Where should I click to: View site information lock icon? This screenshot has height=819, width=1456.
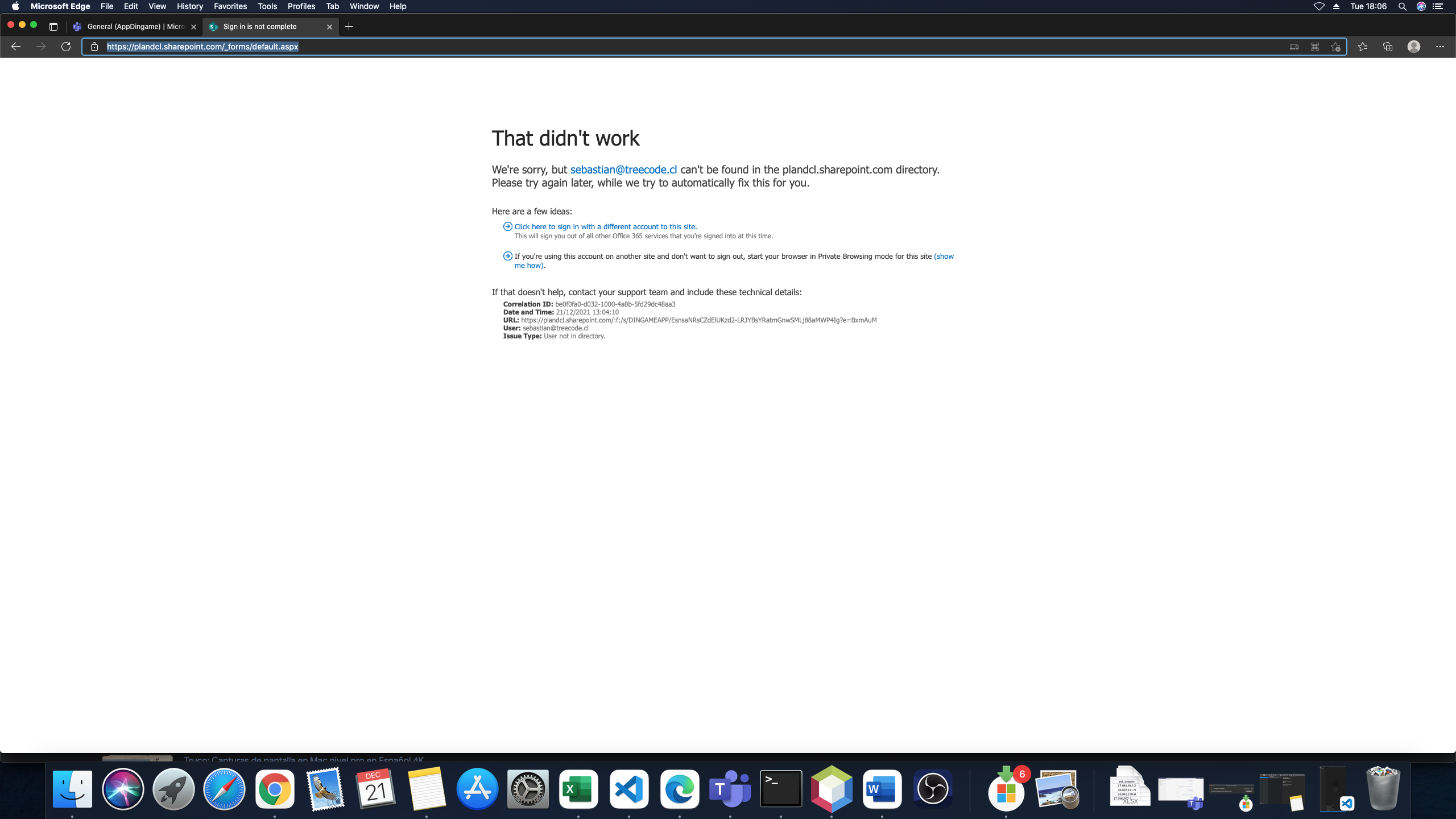click(x=94, y=47)
